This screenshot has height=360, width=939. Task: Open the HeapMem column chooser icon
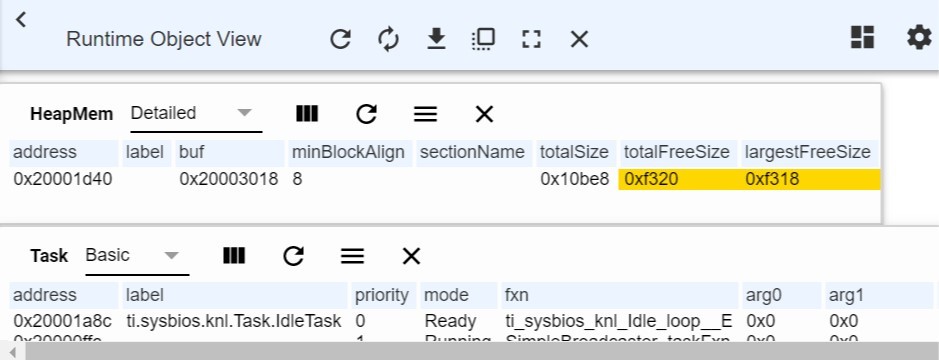click(307, 113)
